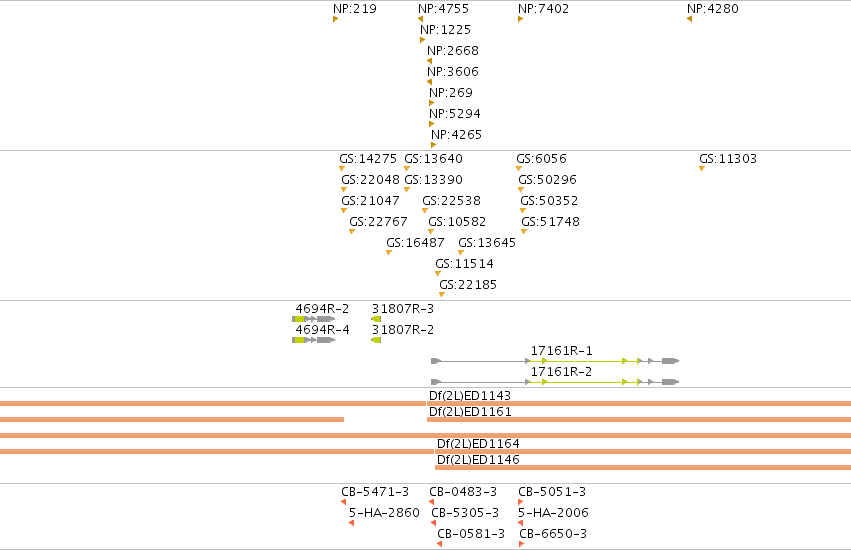Click the NP:1225 insertion marker
Viewport: 851px width, 550px height.
pos(423,40)
